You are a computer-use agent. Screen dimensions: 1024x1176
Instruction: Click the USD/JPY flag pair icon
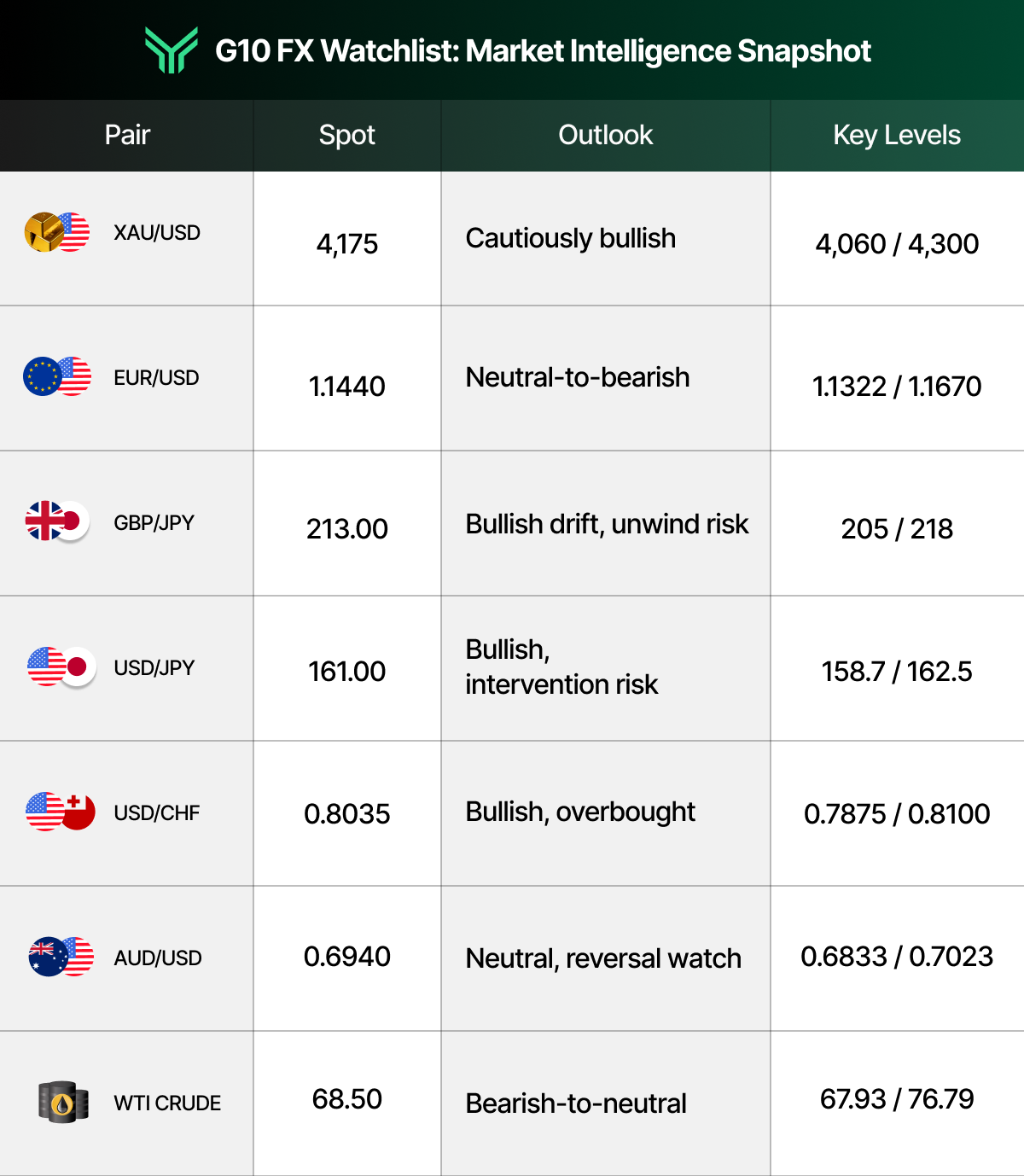pos(61,667)
